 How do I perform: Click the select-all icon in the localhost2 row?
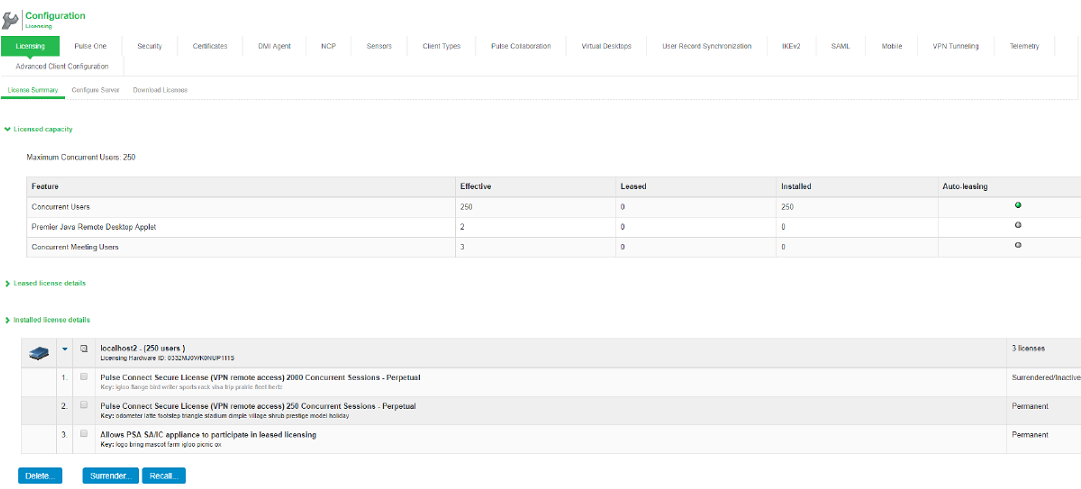pyautogui.click(x=84, y=349)
